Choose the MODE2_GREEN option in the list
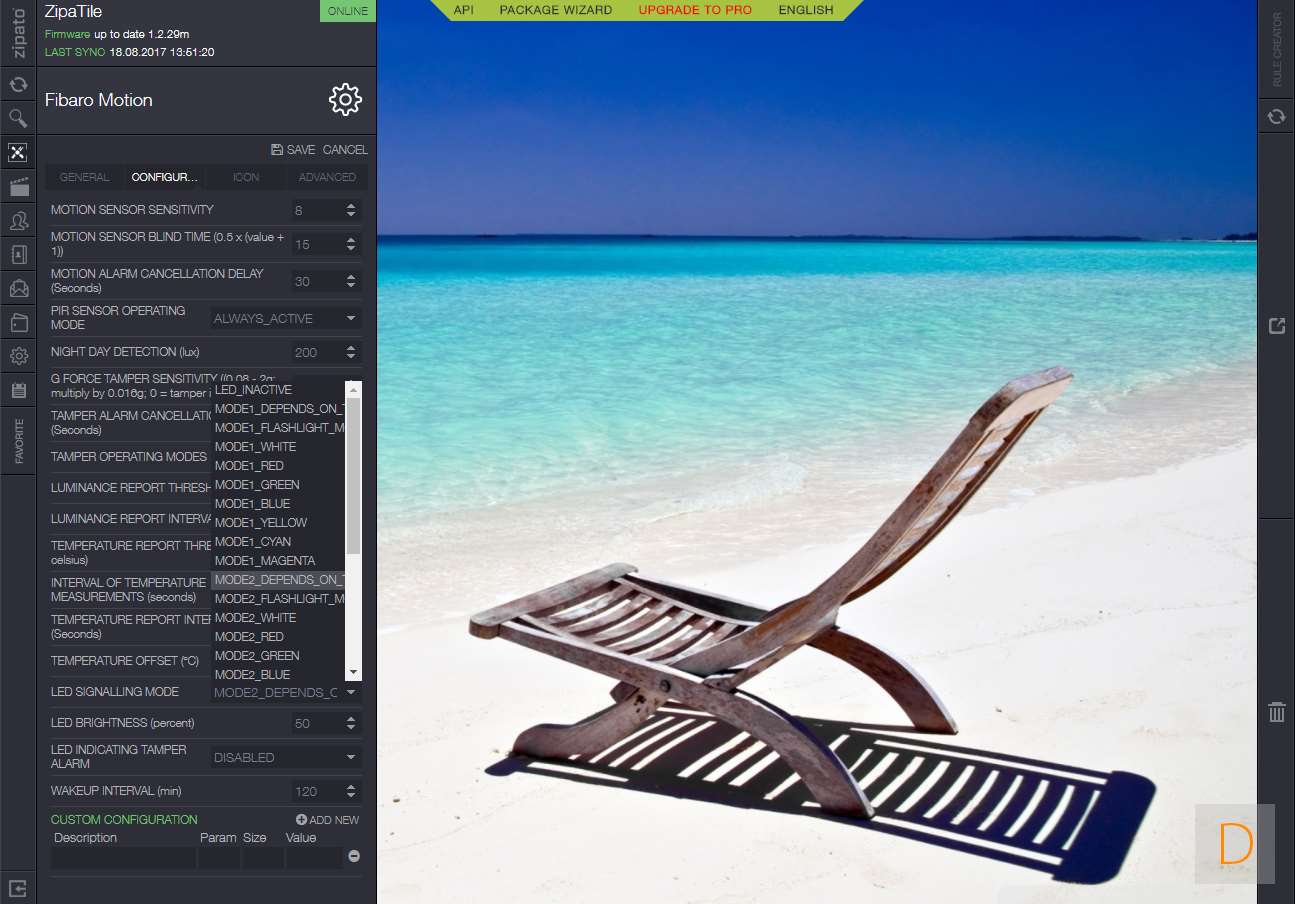Image resolution: width=1295 pixels, height=904 pixels. point(257,656)
